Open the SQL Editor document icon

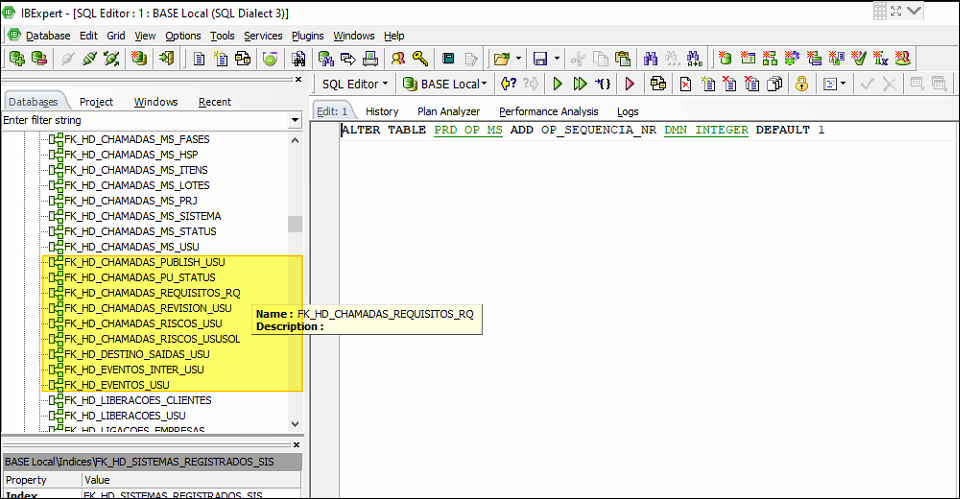click(199, 59)
